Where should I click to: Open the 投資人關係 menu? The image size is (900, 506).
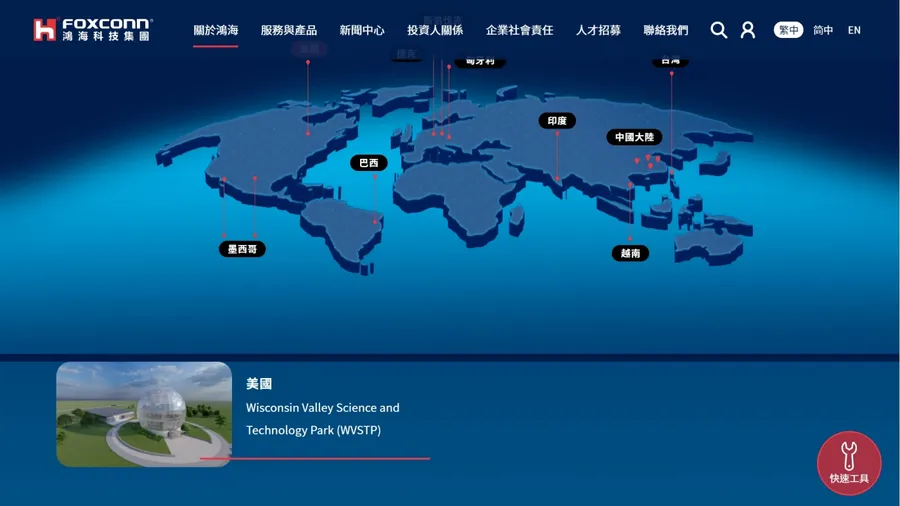pos(435,30)
